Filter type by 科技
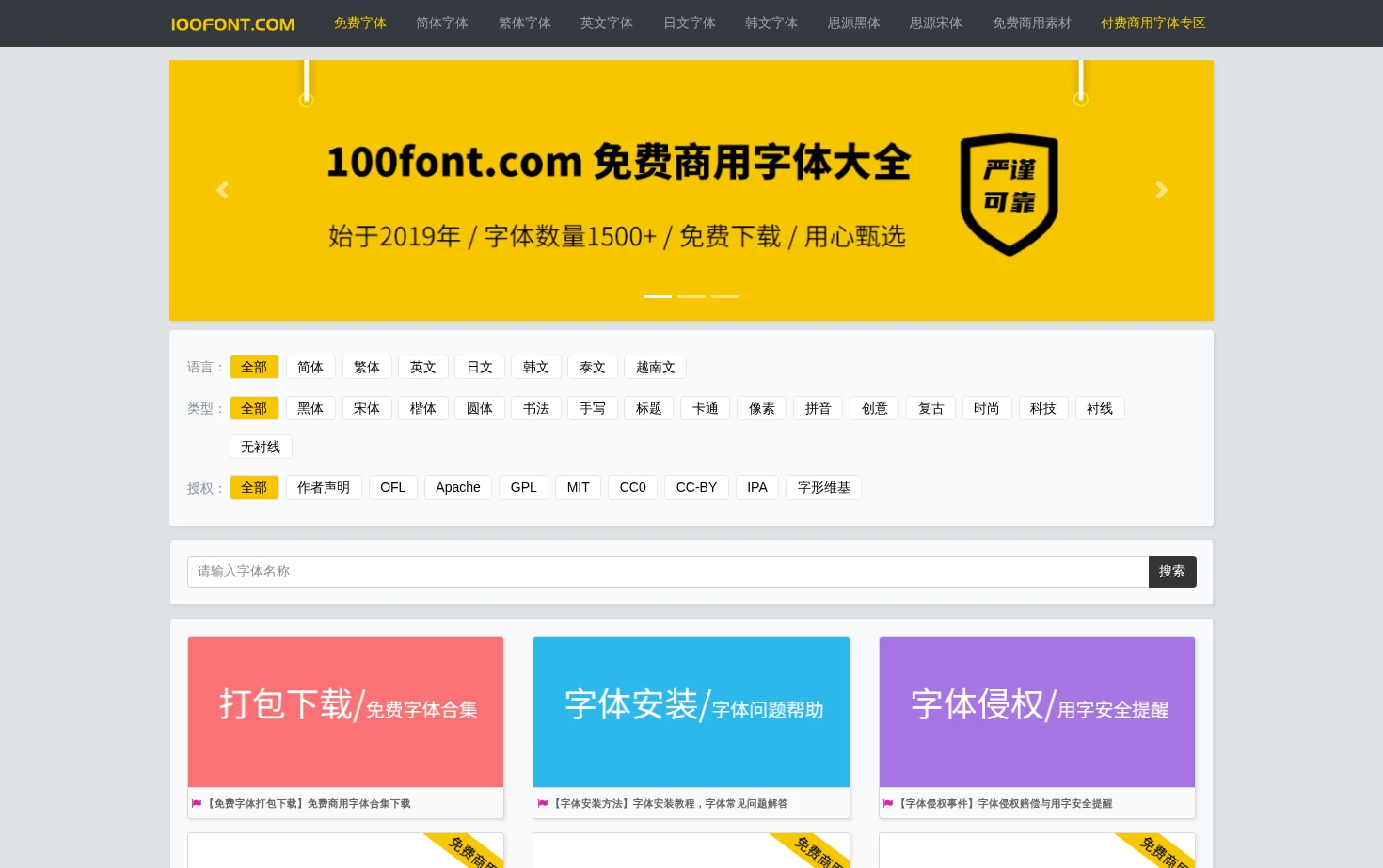 click(1043, 408)
